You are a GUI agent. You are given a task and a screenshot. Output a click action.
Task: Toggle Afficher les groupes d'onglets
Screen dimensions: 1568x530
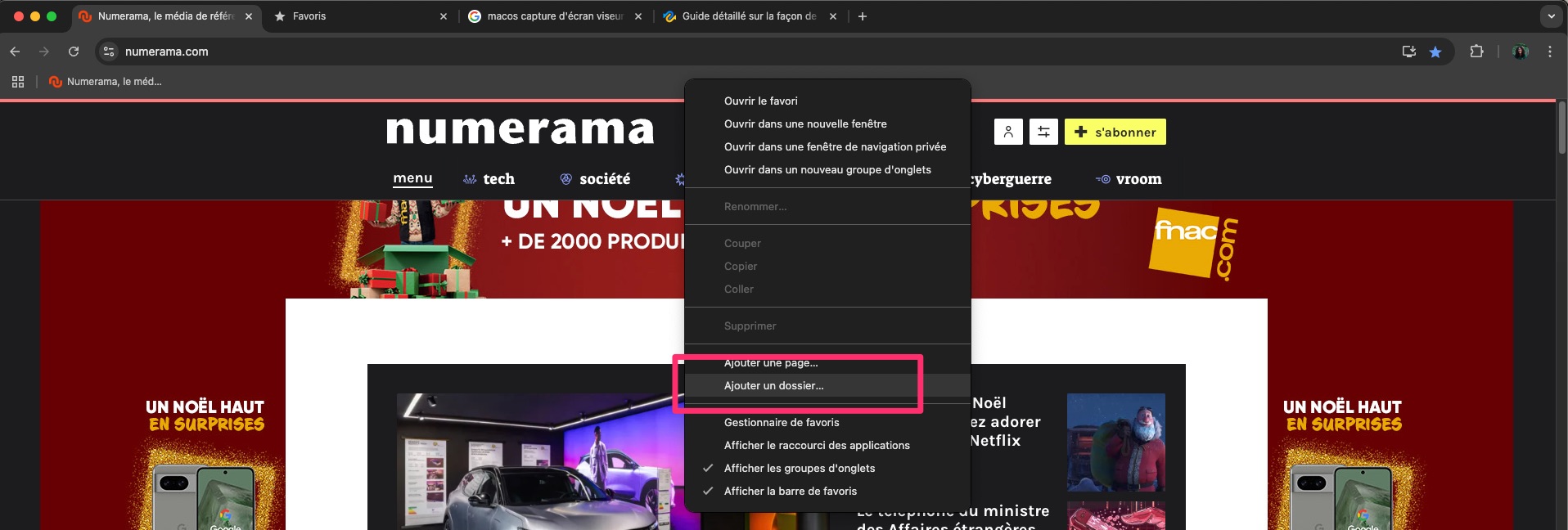click(x=827, y=469)
